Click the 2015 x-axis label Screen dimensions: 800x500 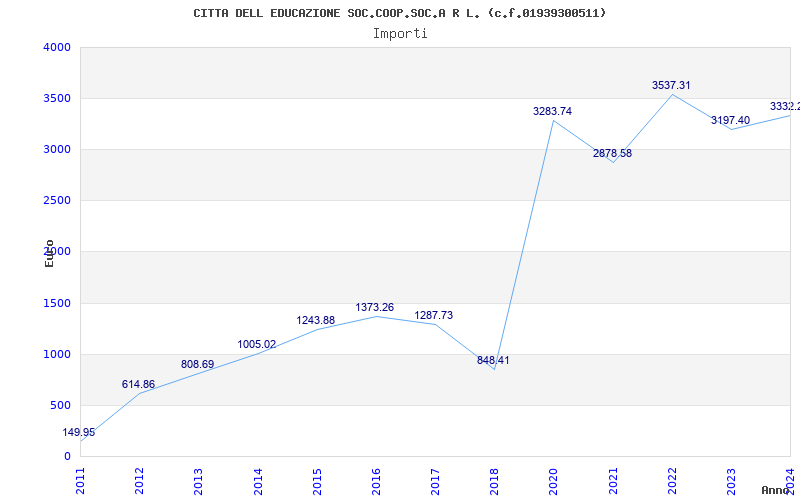[x=317, y=481]
